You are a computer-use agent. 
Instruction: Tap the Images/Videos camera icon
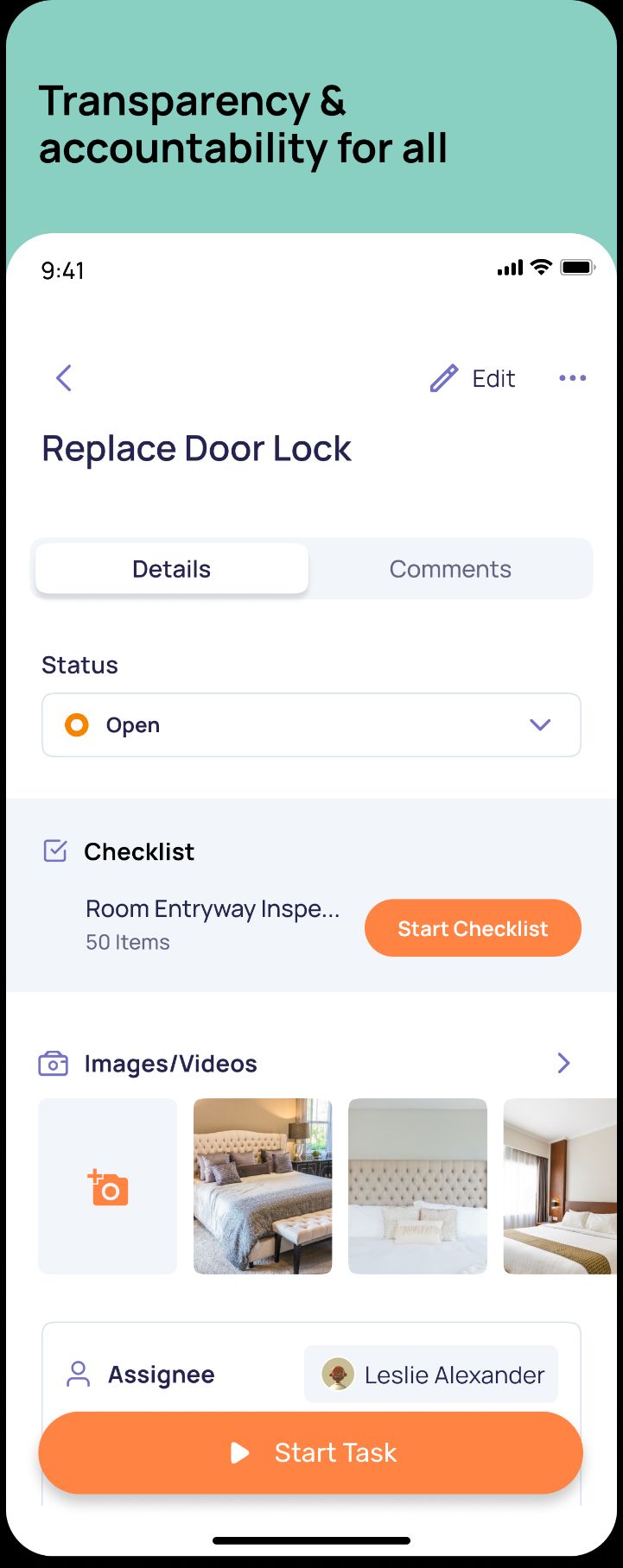click(x=54, y=1064)
